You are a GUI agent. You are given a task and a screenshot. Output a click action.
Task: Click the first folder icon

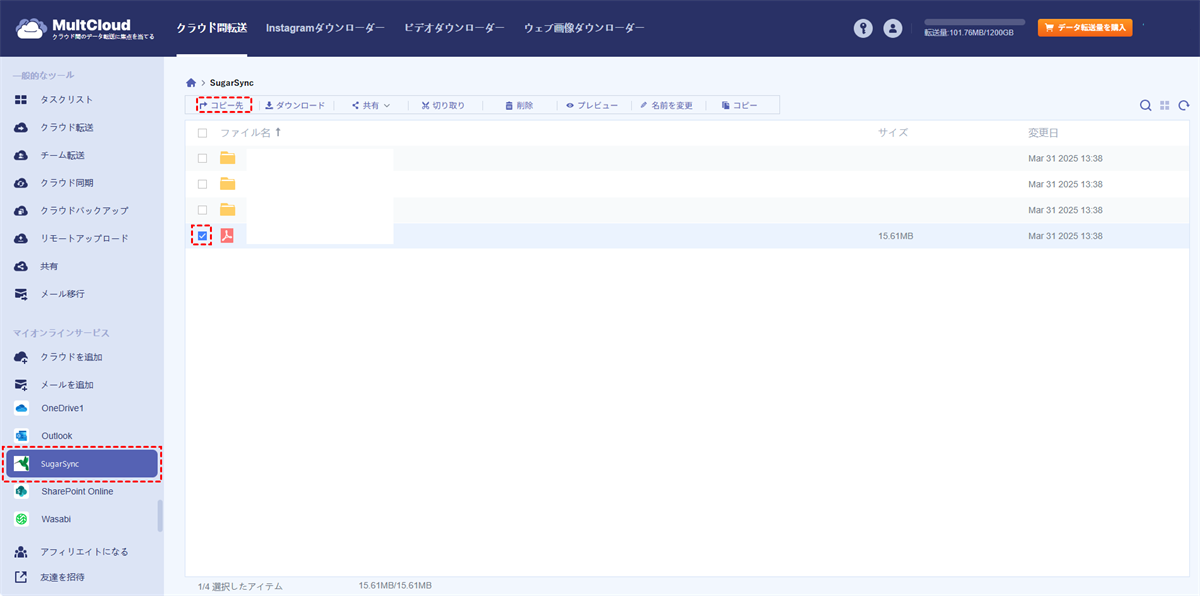coord(227,158)
